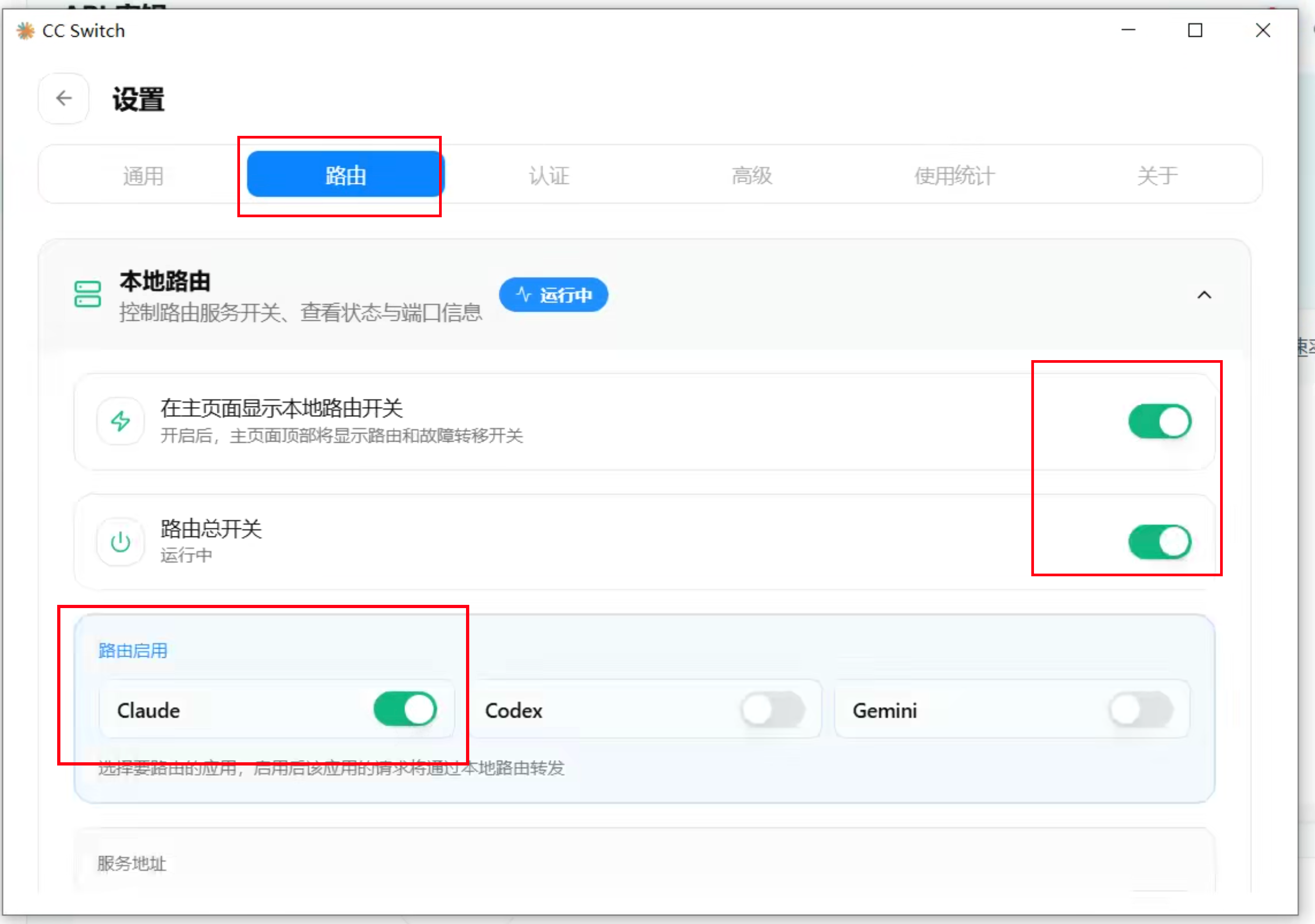Screen dimensions: 1315x924
Task: Click the Codex label
Action: (x=513, y=711)
